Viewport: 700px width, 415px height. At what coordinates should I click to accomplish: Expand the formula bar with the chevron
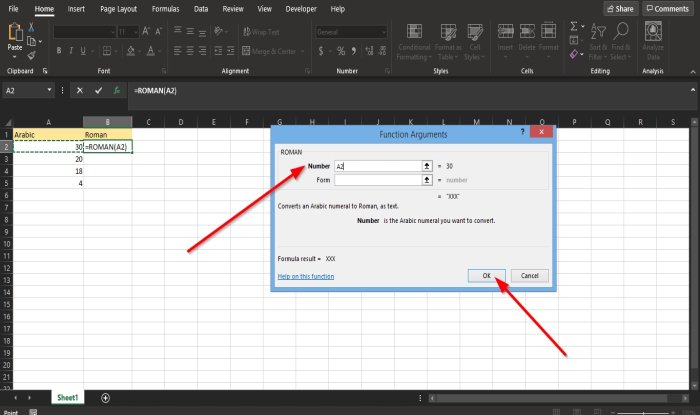[692, 90]
